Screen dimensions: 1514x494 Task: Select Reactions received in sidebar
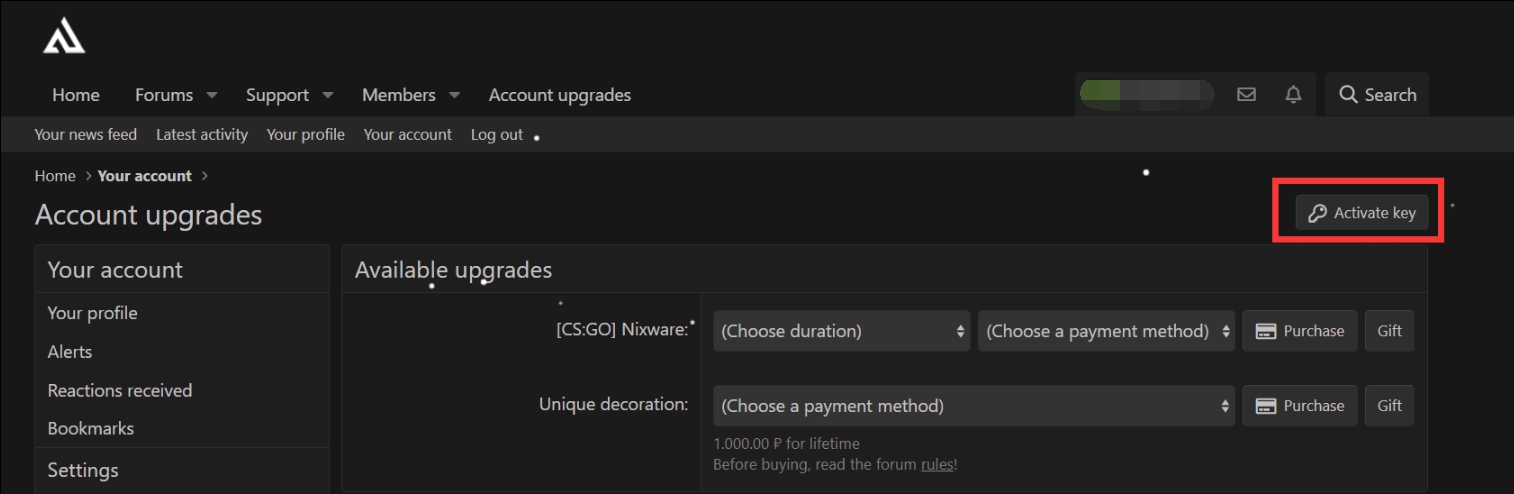119,390
